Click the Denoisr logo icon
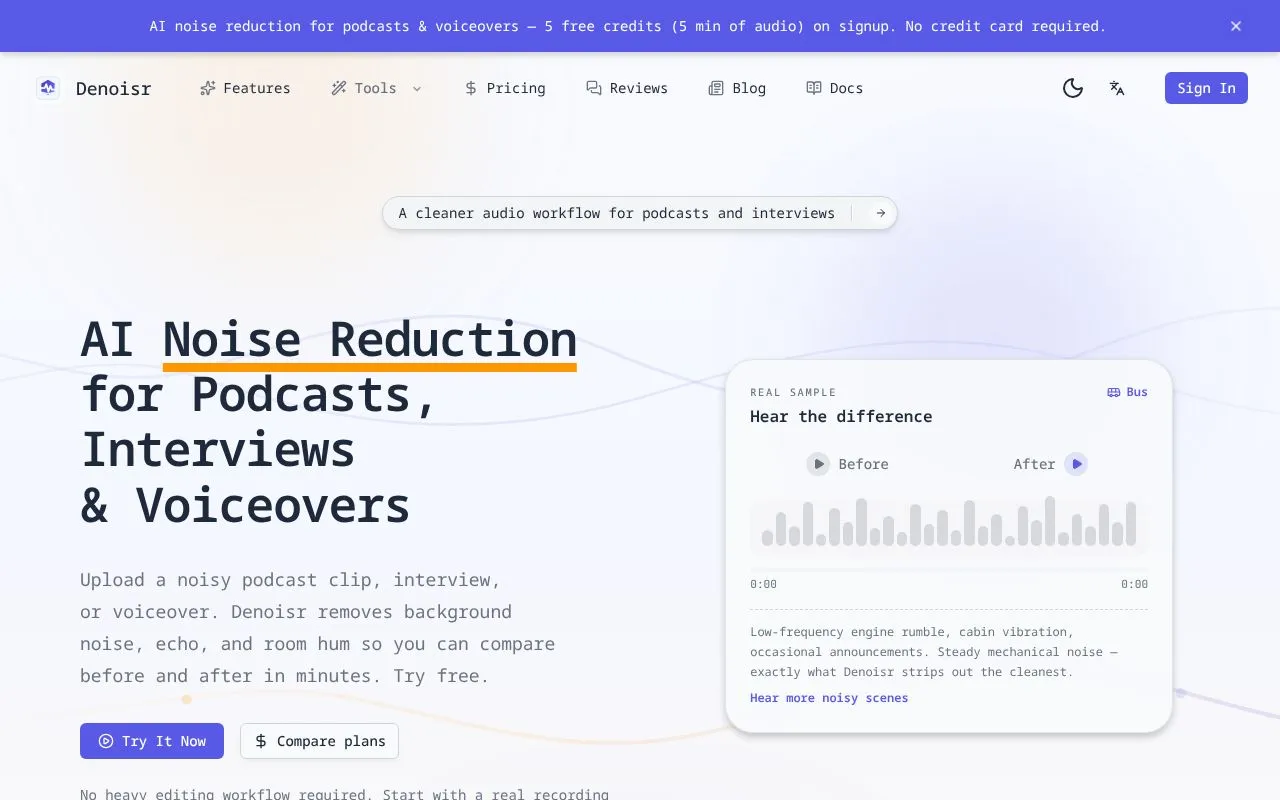The width and height of the screenshot is (1280, 800). [x=48, y=88]
